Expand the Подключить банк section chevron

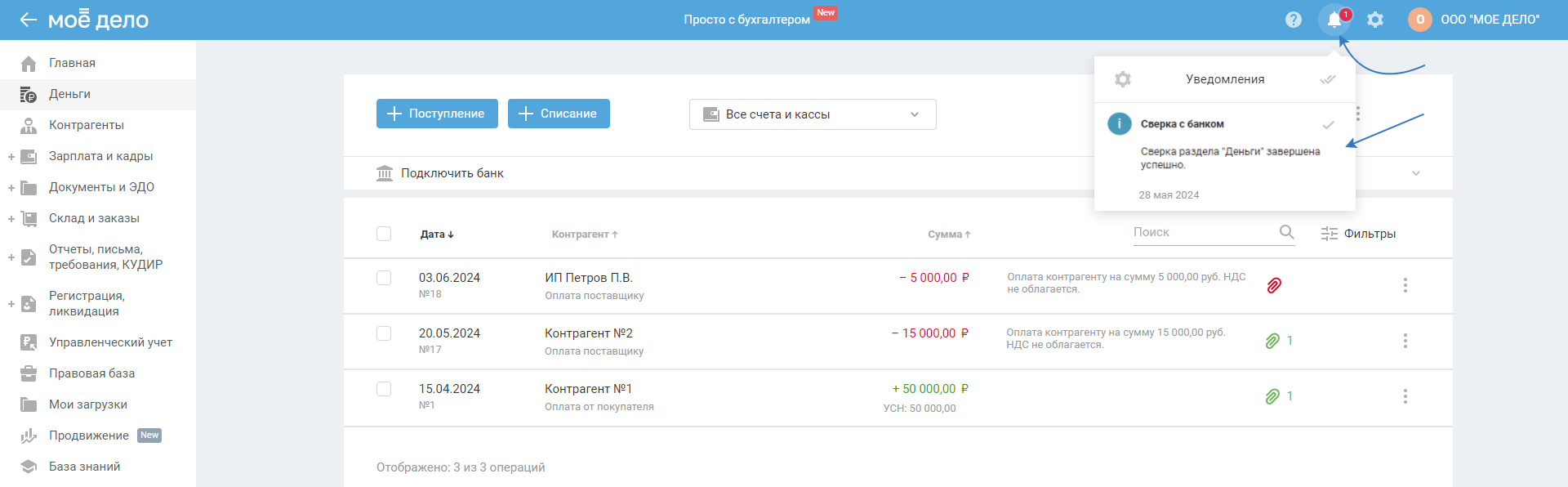click(x=1416, y=173)
